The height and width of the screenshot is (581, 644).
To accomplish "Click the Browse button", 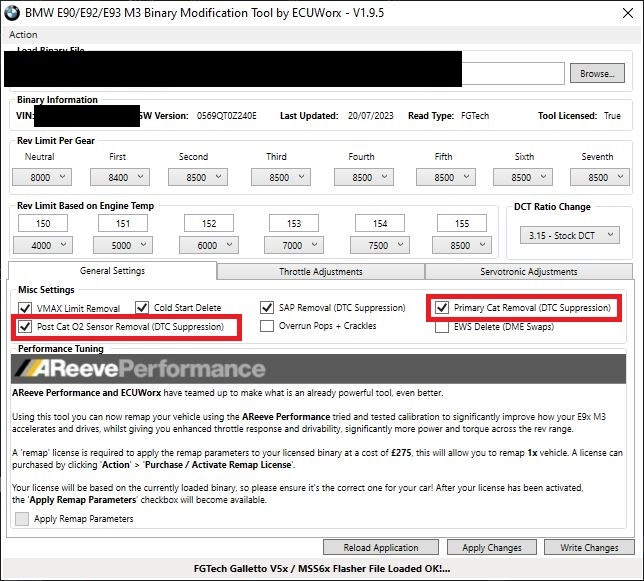I will (597, 73).
